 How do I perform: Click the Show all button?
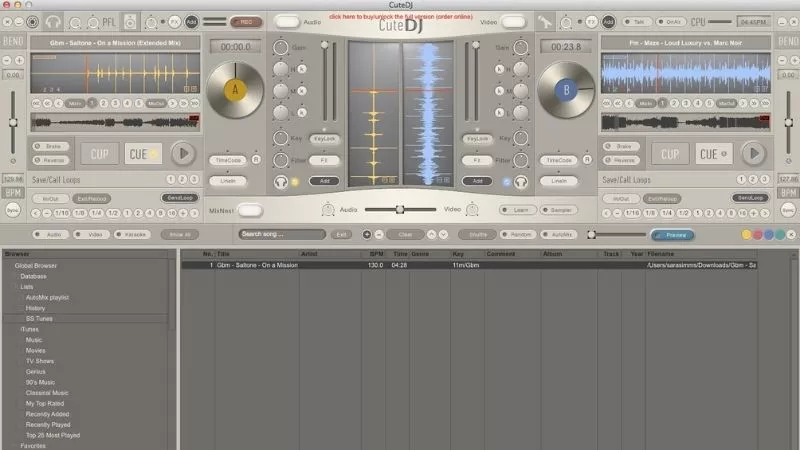coord(180,234)
